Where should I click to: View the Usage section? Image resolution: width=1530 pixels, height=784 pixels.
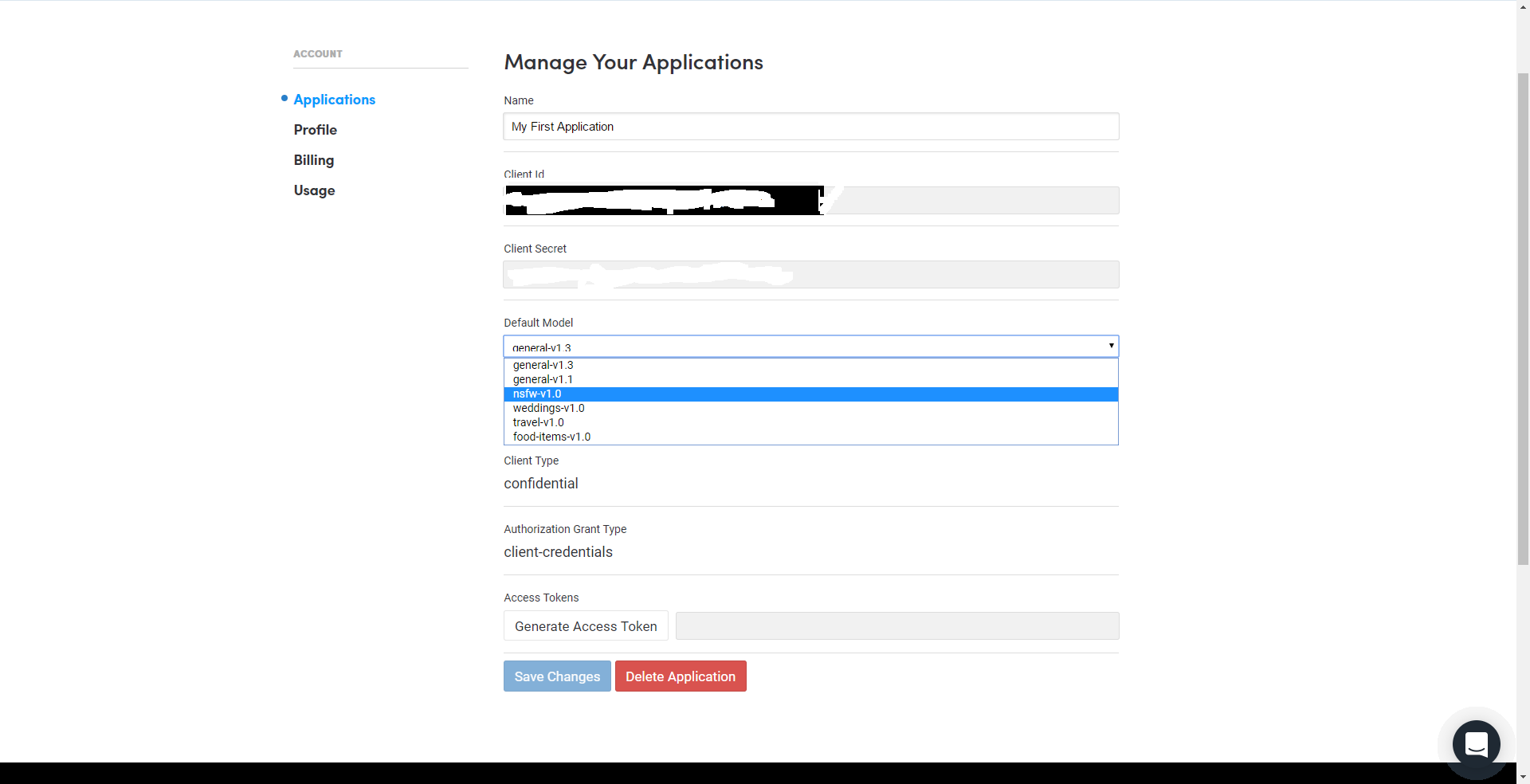[x=314, y=190]
